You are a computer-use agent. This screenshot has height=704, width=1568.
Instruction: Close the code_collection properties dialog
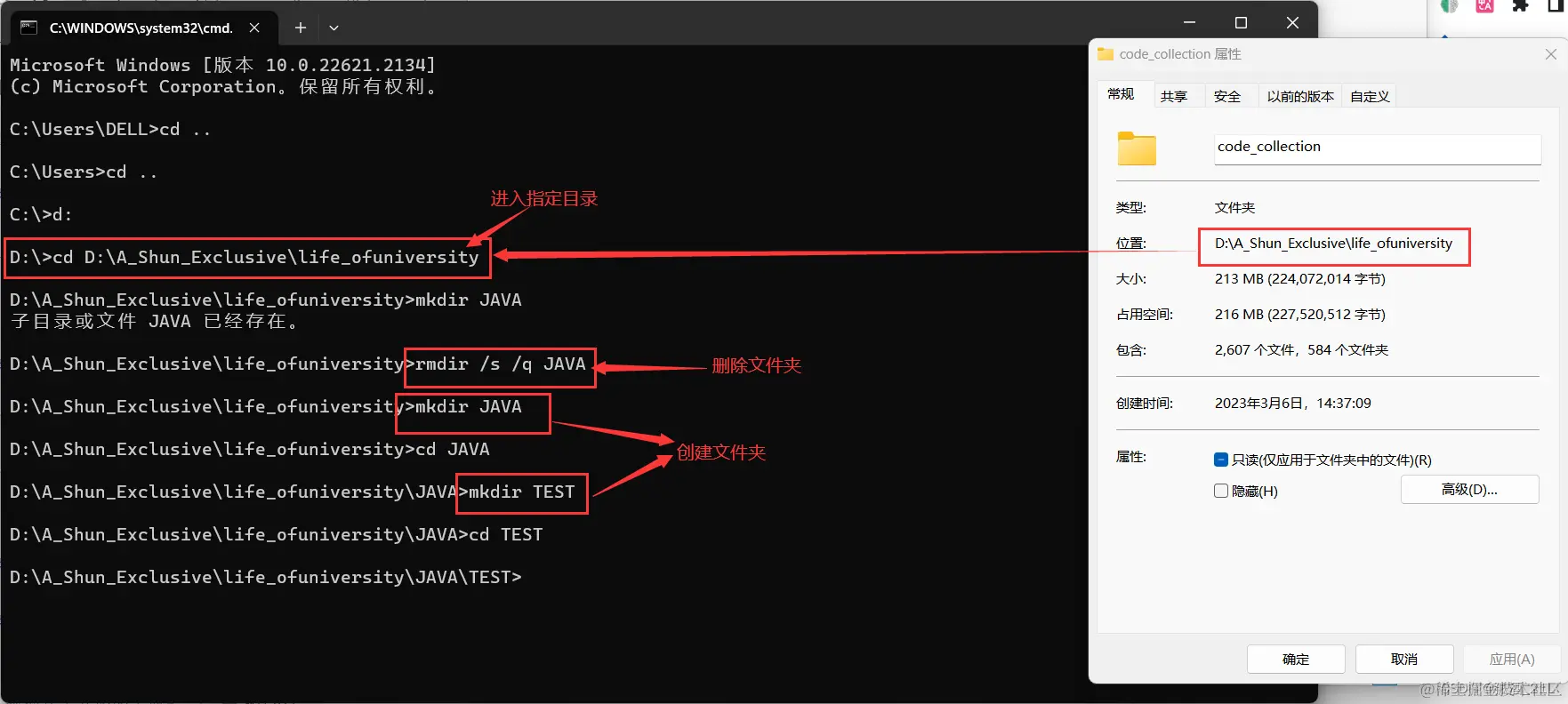1550,54
